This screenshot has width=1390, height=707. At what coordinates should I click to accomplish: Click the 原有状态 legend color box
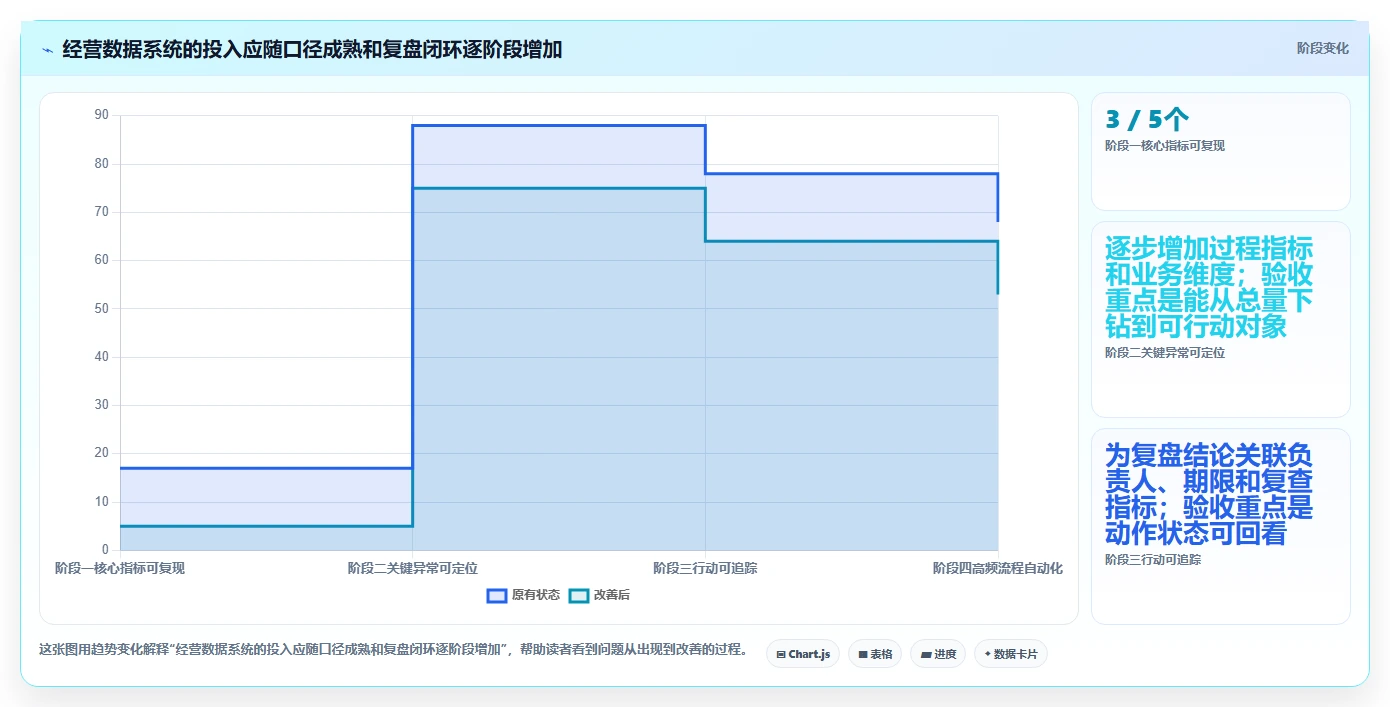tap(497, 595)
